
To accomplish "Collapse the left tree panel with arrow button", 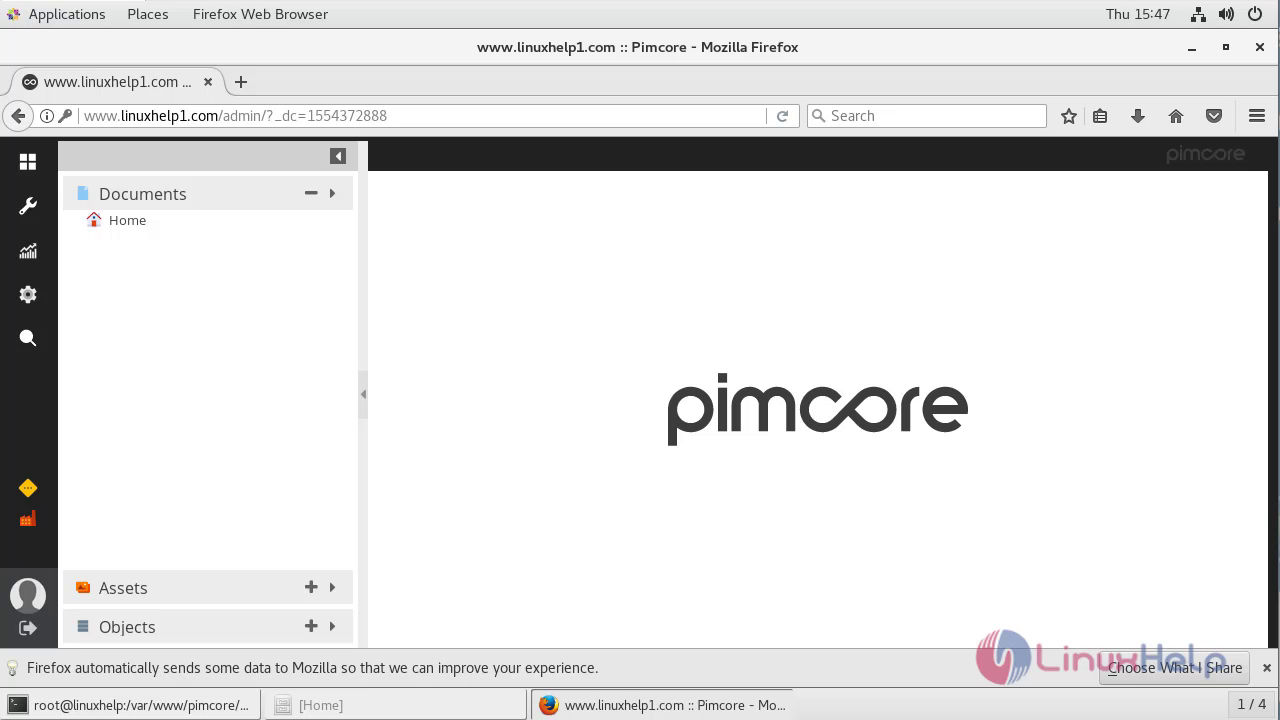I will point(338,156).
